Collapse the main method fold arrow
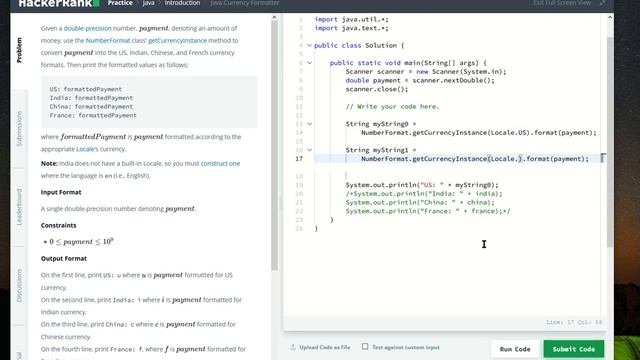This screenshot has height=360, width=640. [x=309, y=63]
